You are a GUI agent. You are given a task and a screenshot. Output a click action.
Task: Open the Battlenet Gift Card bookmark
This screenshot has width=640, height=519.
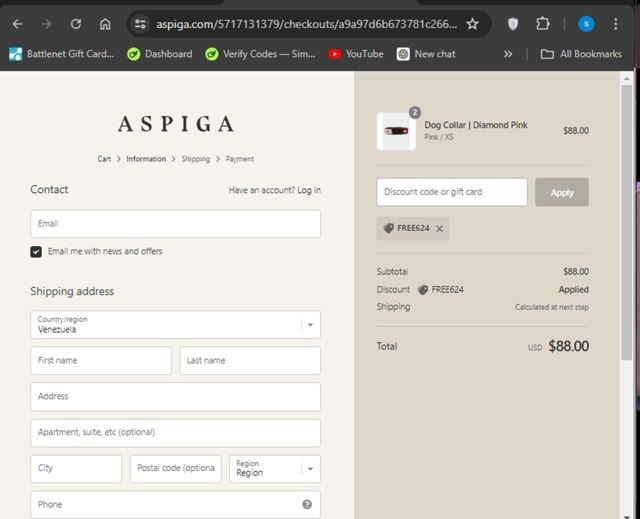pyautogui.click(x=62, y=54)
